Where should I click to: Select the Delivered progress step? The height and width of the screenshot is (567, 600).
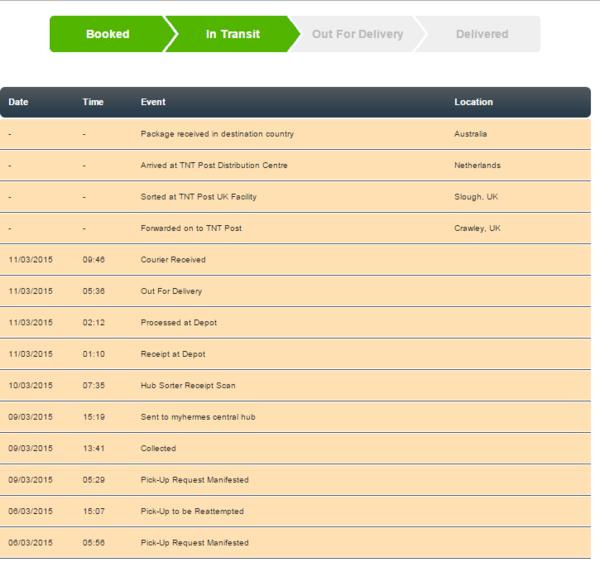482,34
